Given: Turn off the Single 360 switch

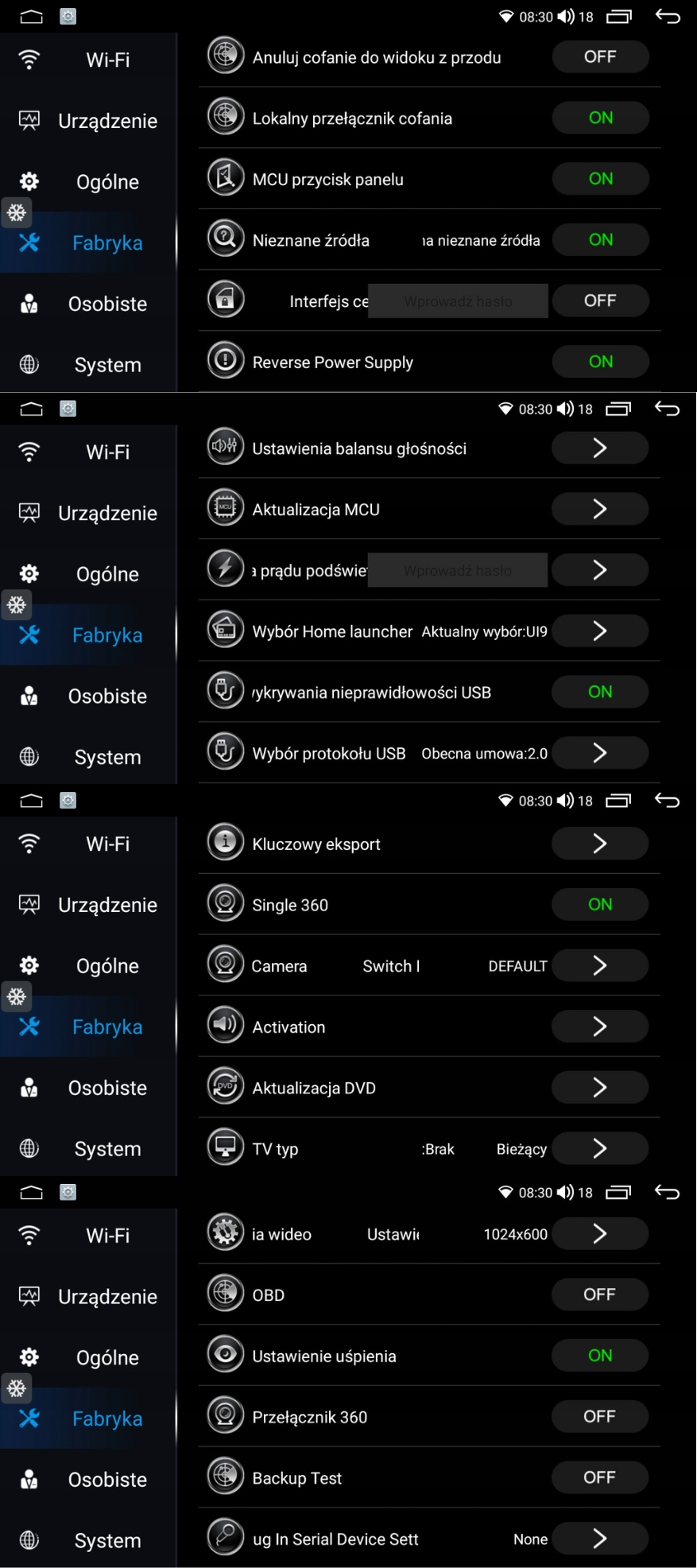Looking at the screenshot, I should (x=600, y=904).
